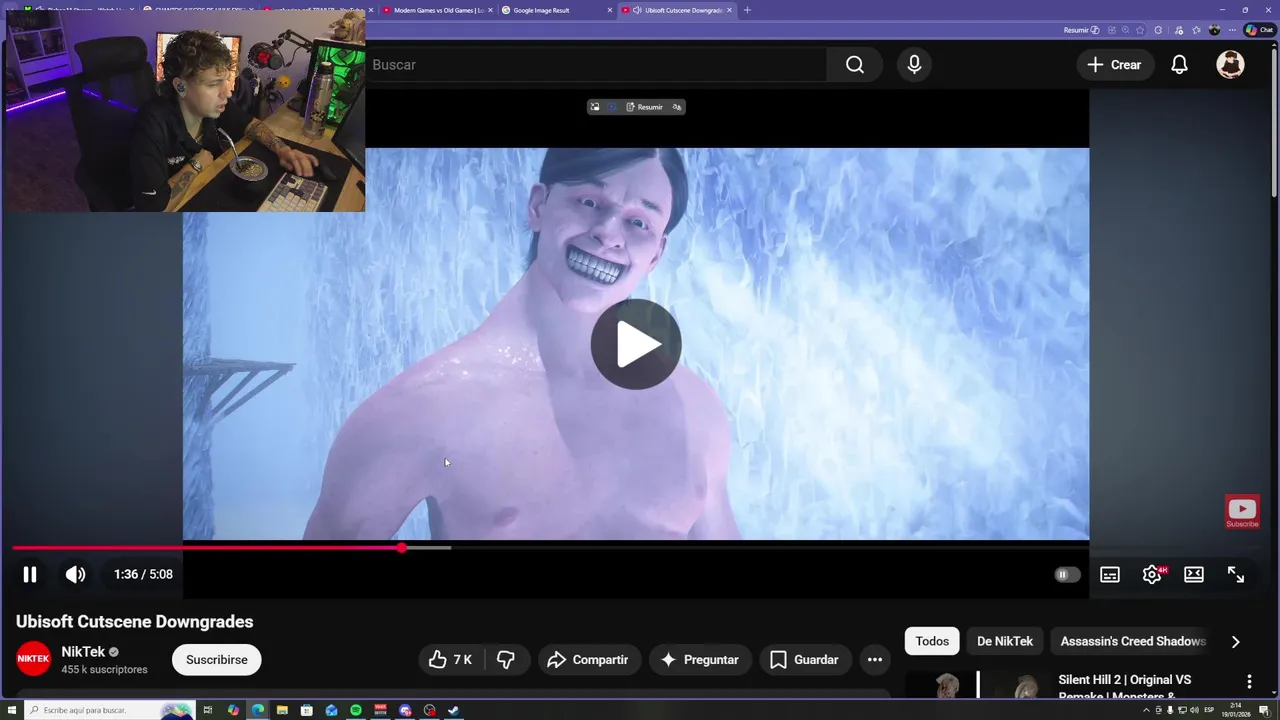1280x720 pixels.
Task: Select the De NikTek filter chip
Action: coord(1005,641)
